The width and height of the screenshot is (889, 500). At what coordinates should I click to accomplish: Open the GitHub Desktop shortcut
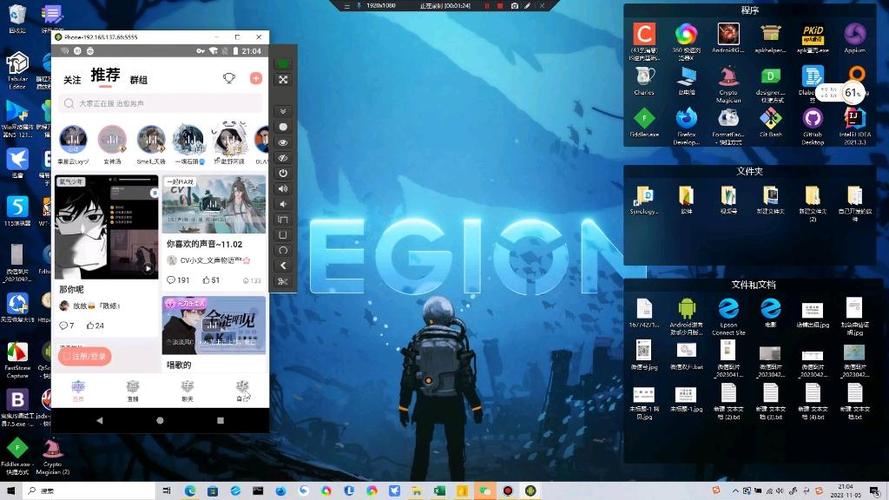[x=812, y=126]
